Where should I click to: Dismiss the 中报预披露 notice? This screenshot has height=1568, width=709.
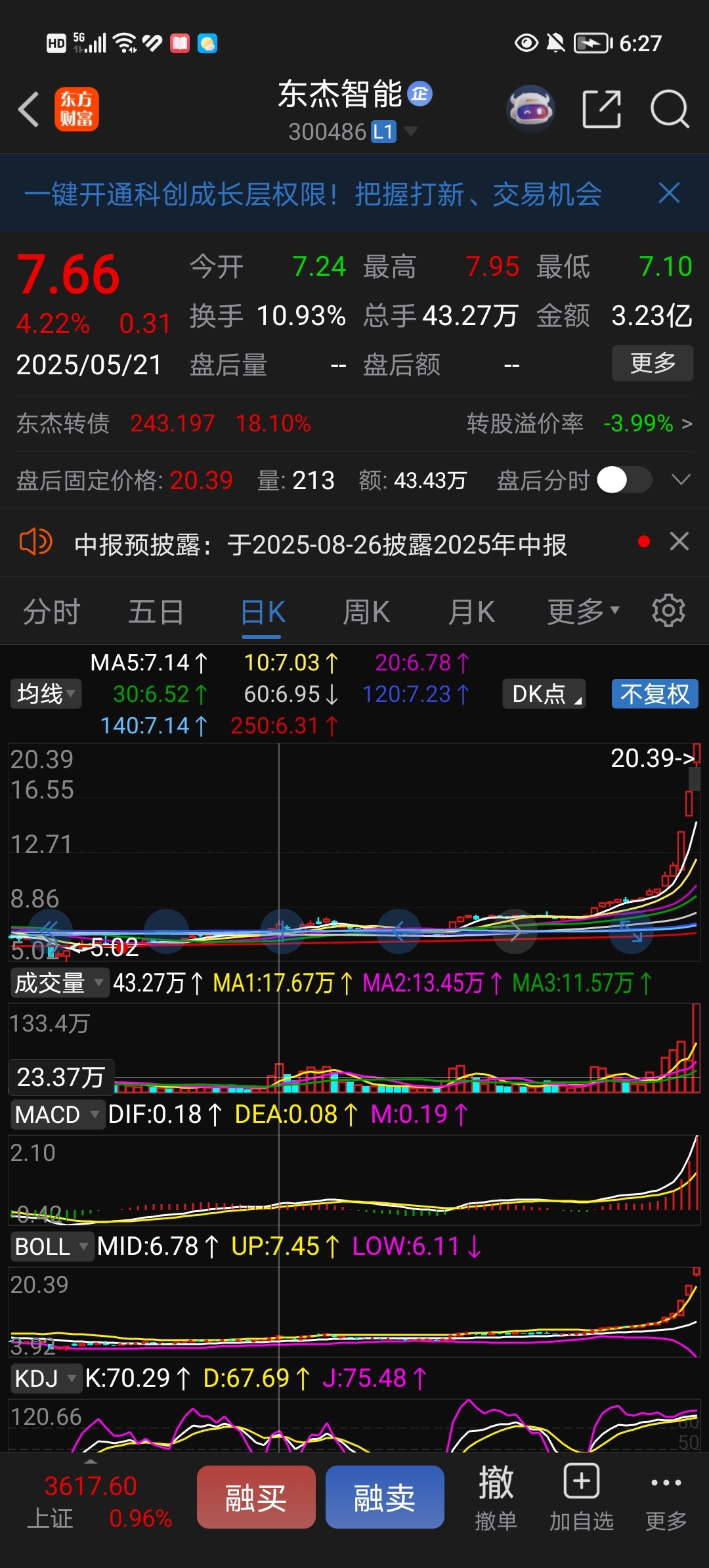click(679, 542)
